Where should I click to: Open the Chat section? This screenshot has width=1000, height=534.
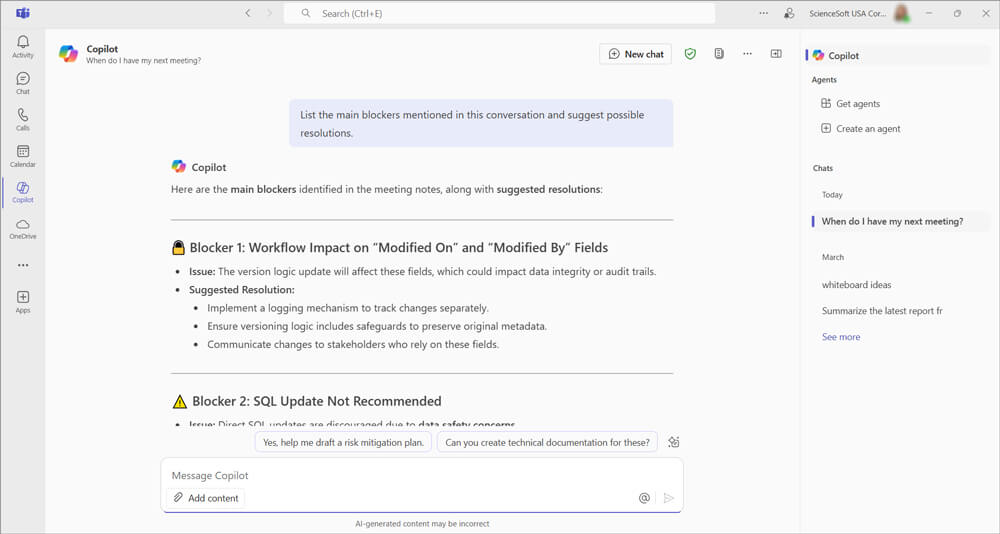[22, 83]
